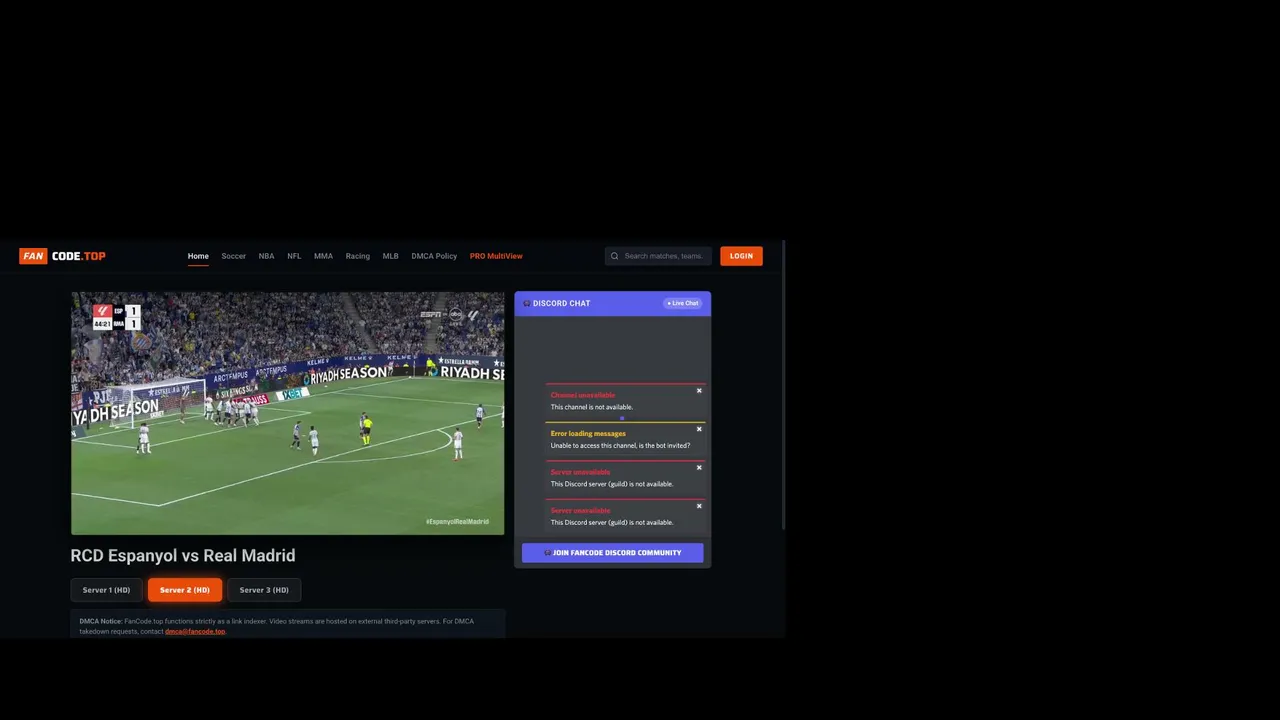
Task: Join the FanCode Discord Community
Action: [612, 552]
